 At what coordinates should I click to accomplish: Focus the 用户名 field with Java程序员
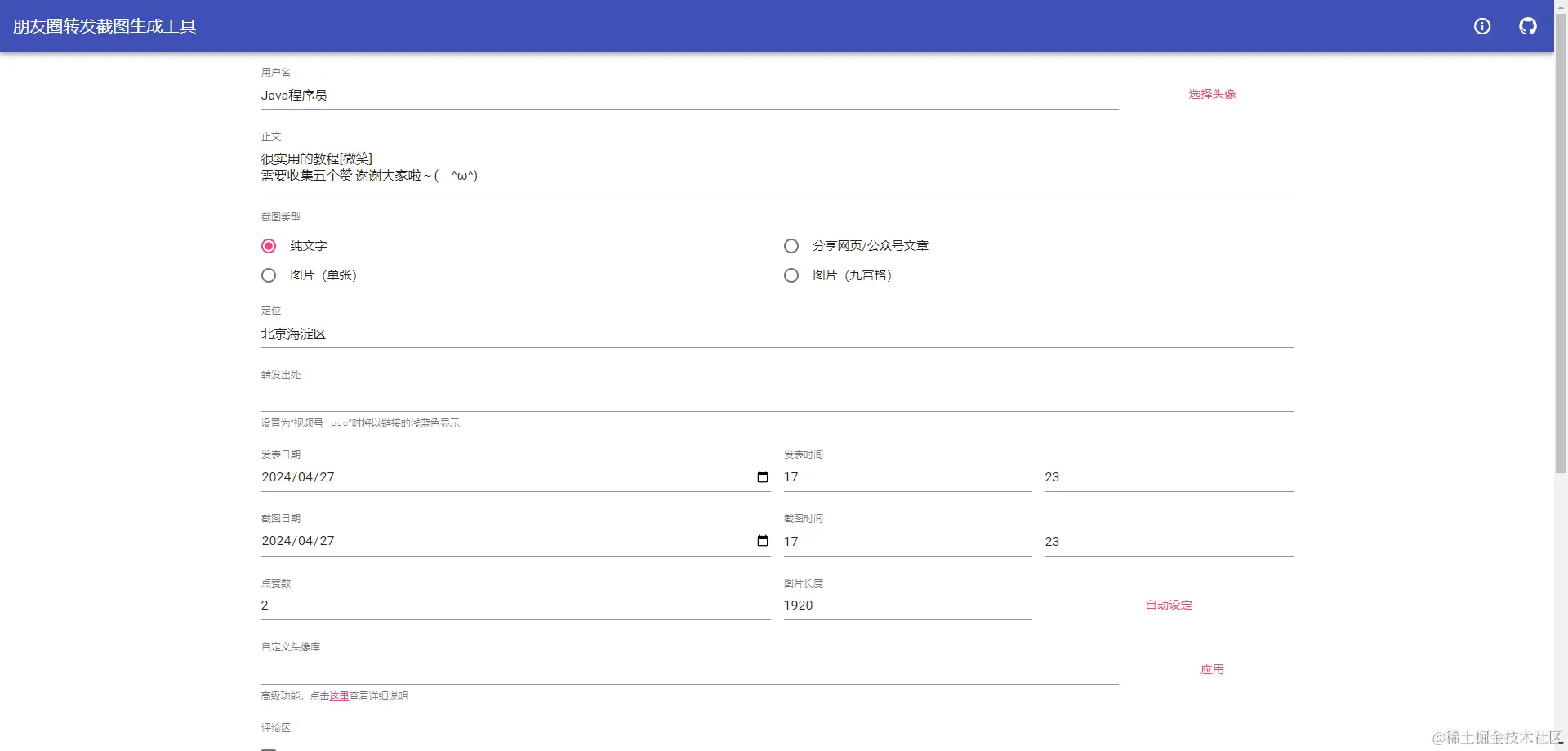point(689,96)
